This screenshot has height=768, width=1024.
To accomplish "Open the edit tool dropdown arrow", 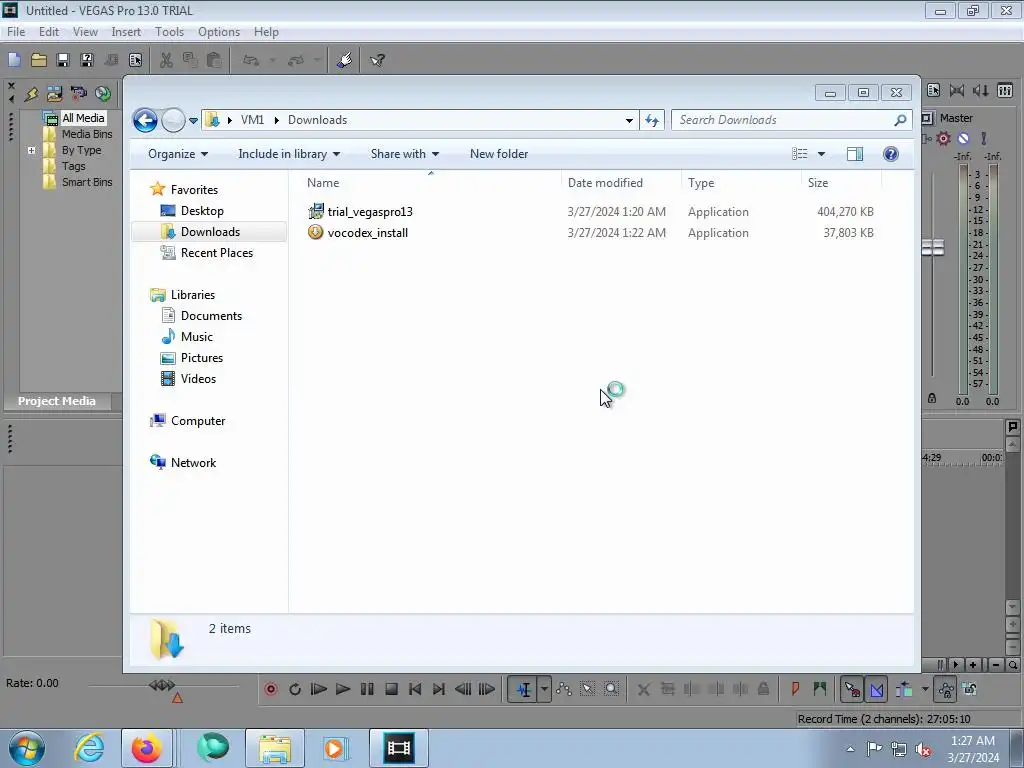I will 544,689.
